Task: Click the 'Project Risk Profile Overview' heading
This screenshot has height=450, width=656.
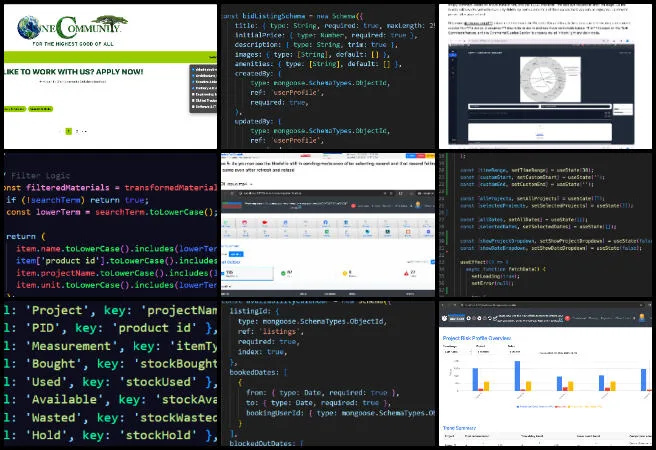Action: (477, 338)
